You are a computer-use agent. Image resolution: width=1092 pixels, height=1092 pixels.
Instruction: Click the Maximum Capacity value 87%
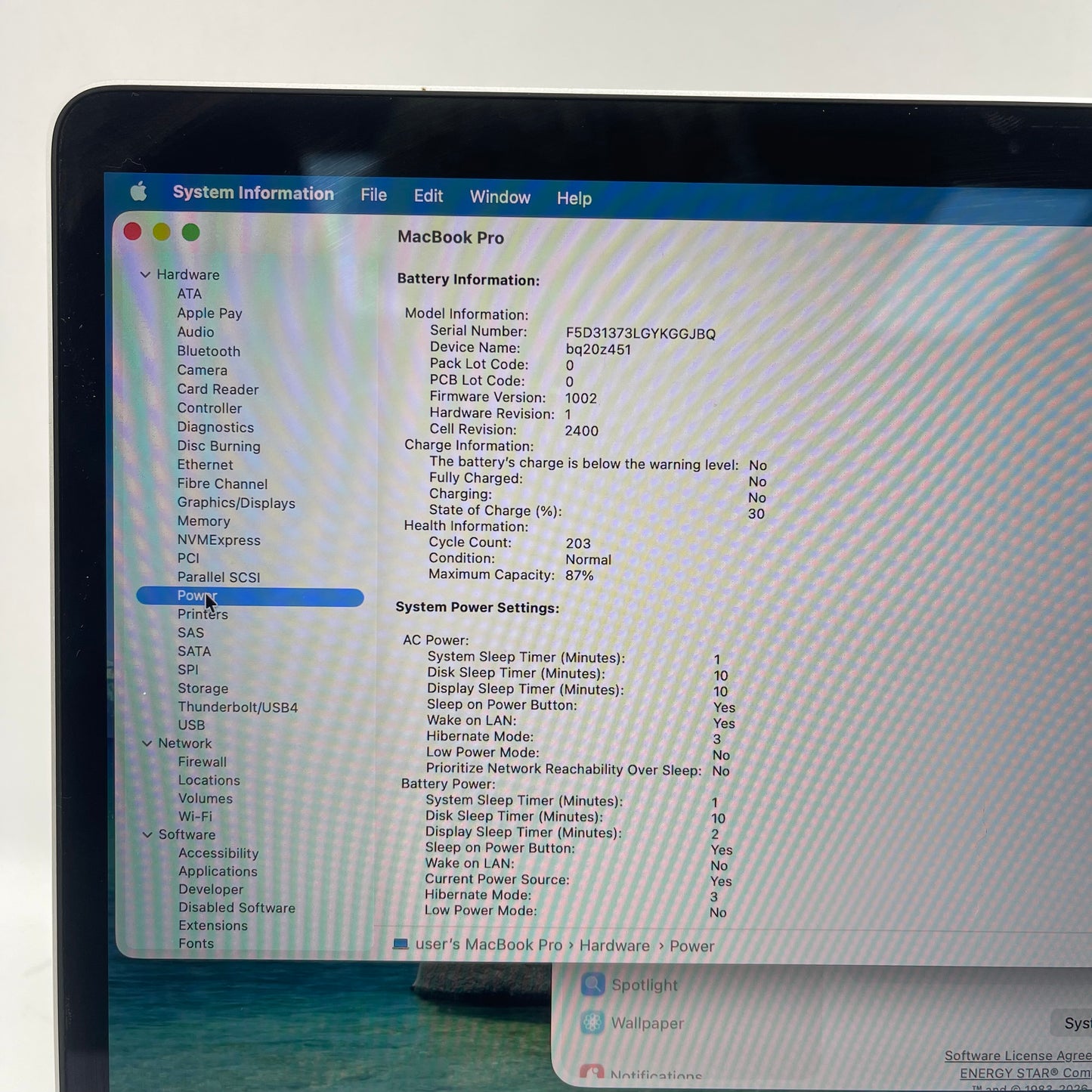click(580, 575)
